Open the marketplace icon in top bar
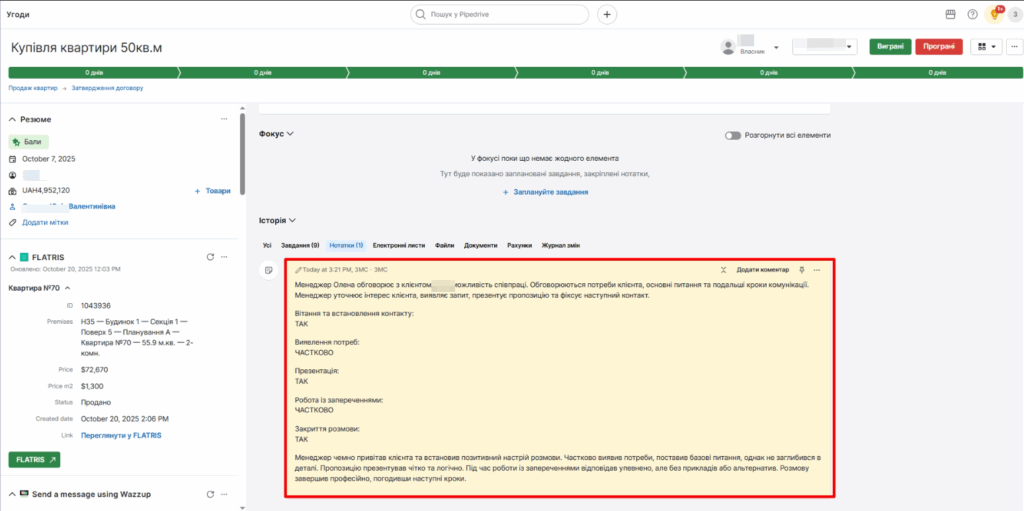 pyautogui.click(x=951, y=14)
